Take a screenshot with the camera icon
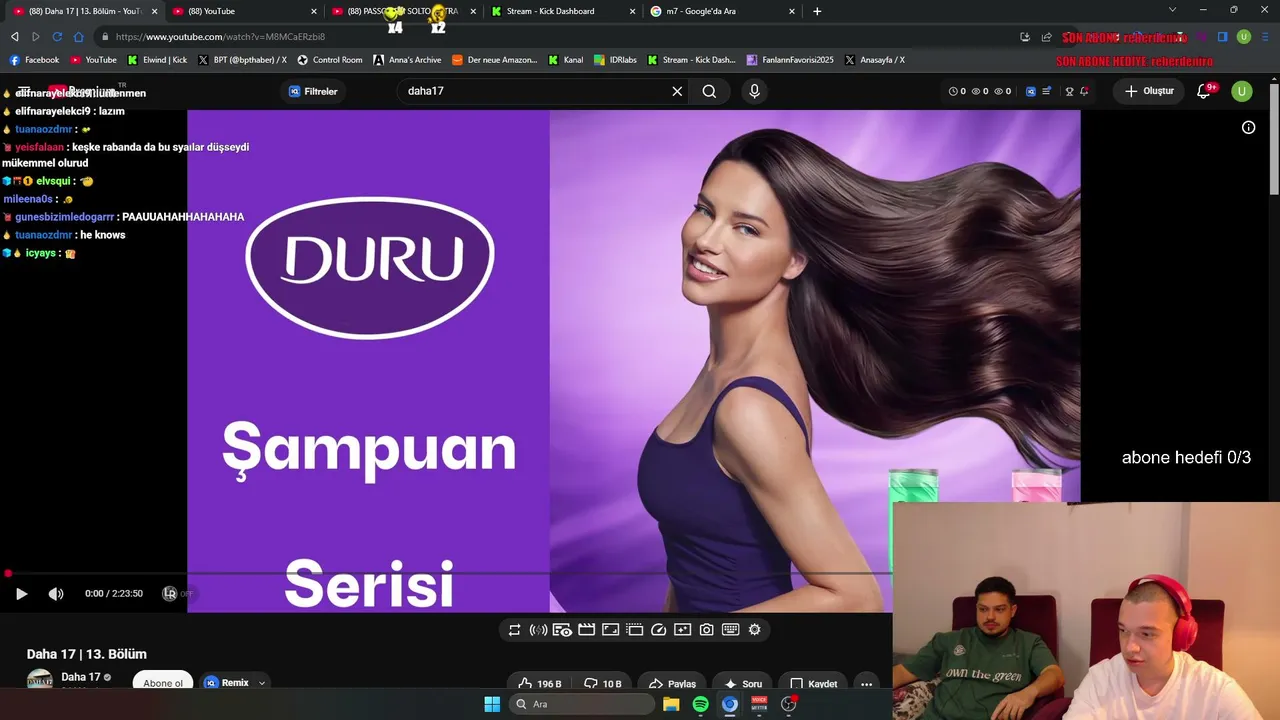1280x720 pixels. (706, 630)
